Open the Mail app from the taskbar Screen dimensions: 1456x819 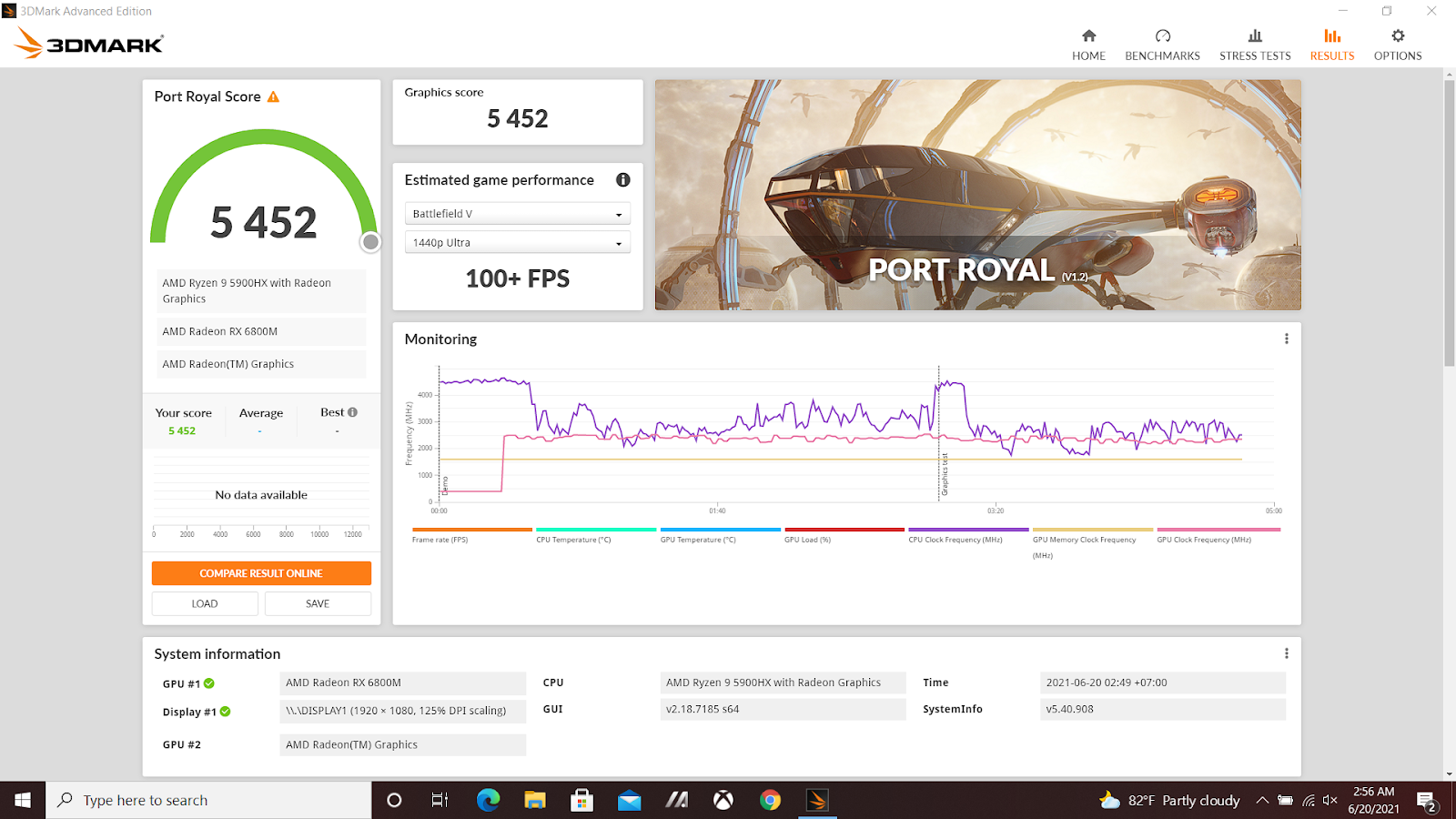tap(630, 800)
